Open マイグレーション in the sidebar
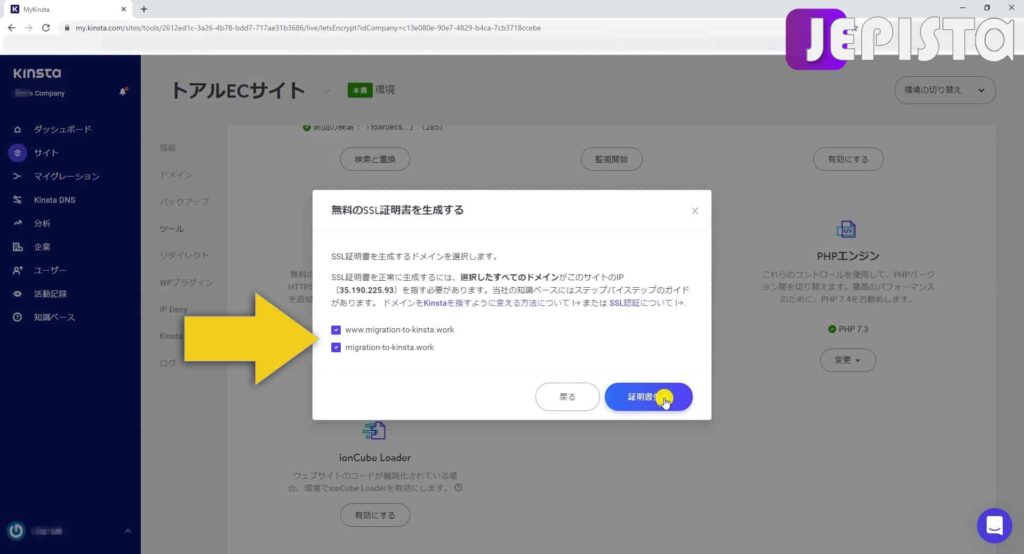The image size is (1024, 554). (67, 176)
